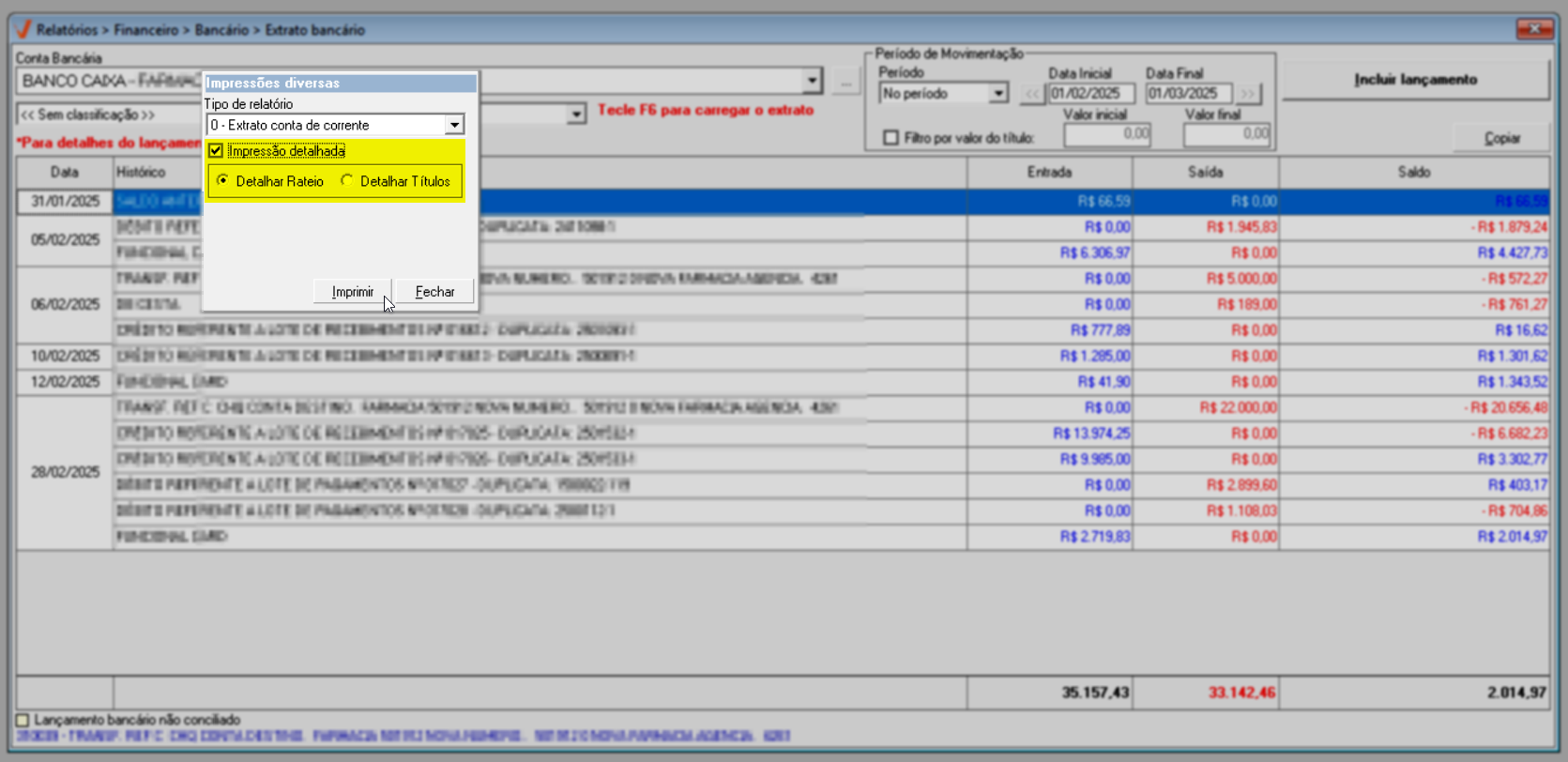Screen dimensions: 1568x762
Task: Click the ellipsis button beside Conta Bancária
Action: click(845, 82)
